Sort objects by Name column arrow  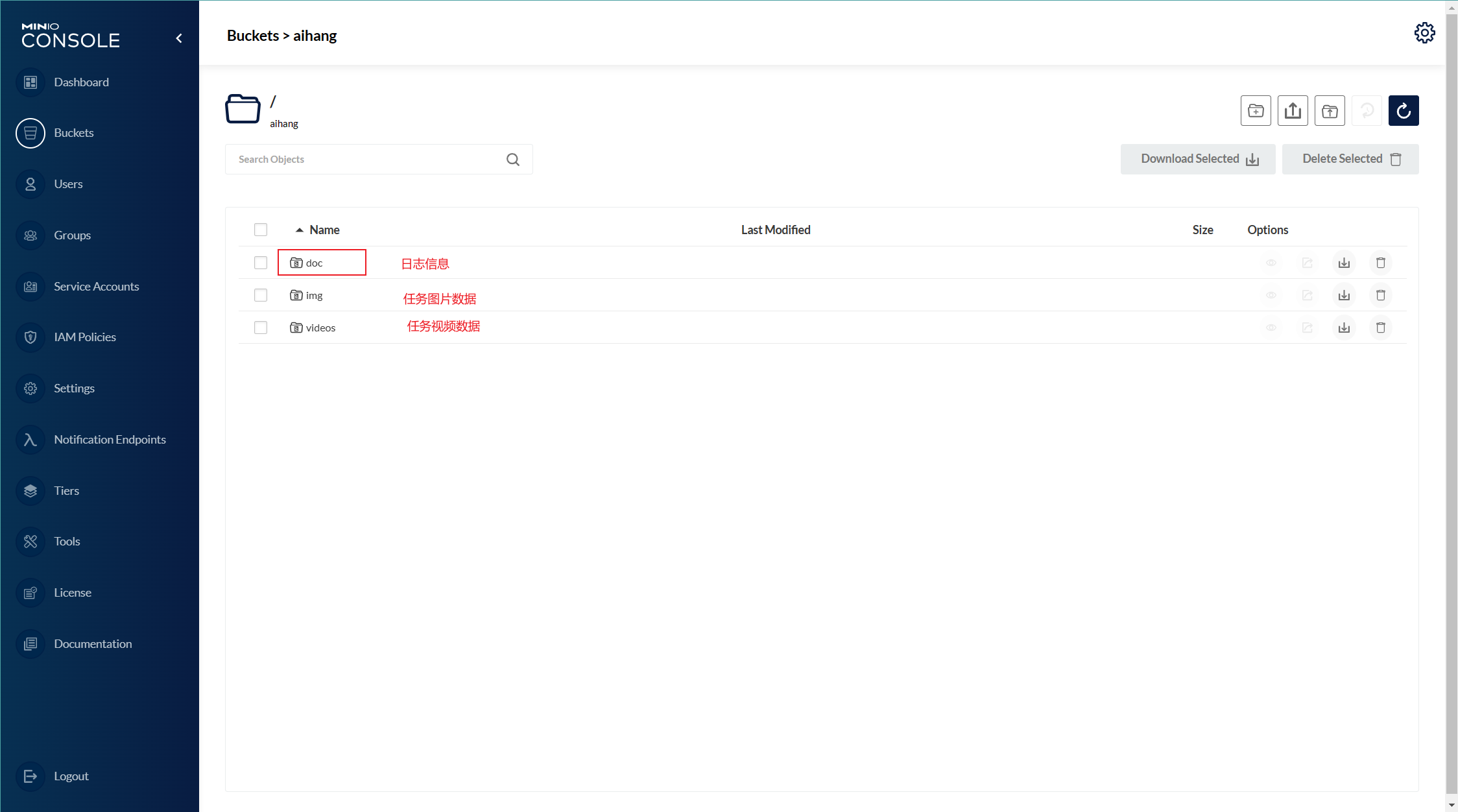pyautogui.click(x=300, y=230)
